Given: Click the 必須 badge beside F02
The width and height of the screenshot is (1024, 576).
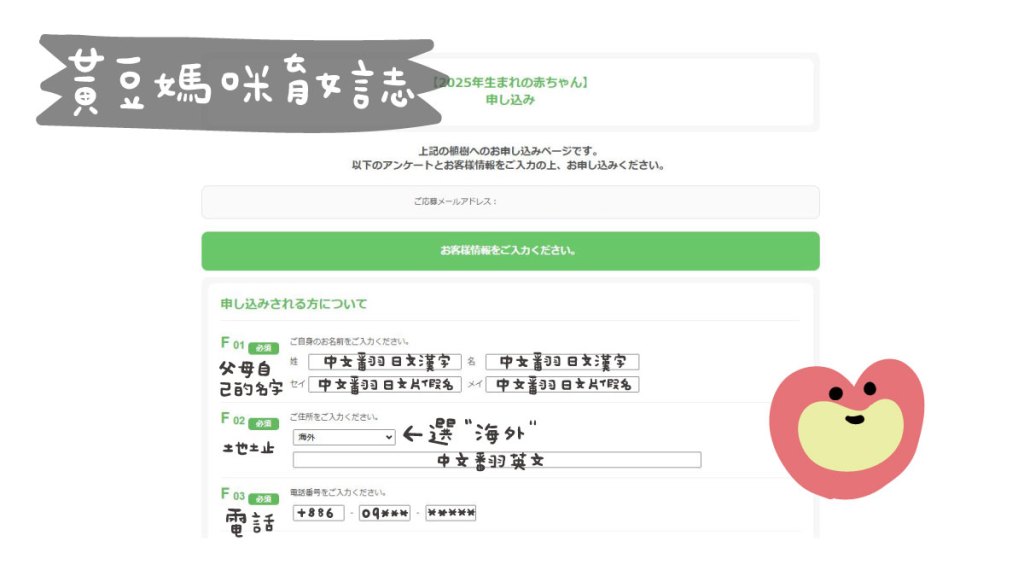Looking at the screenshot, I should pyautogui.click(x=263, y=423).
